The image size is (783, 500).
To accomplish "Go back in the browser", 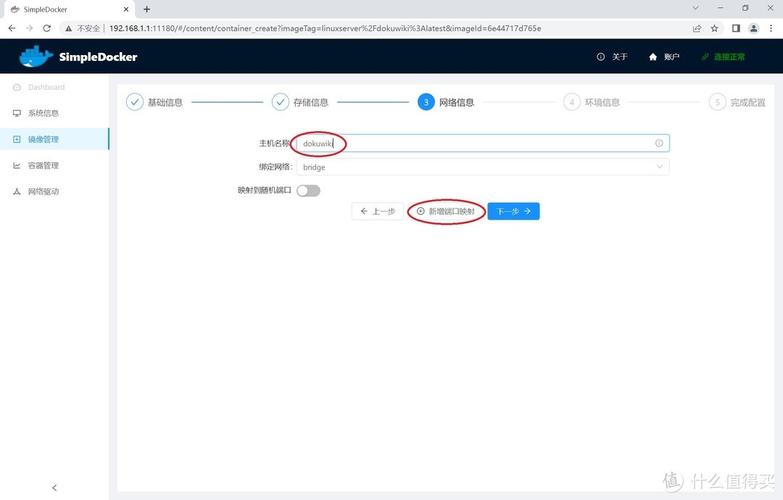I will (x=12, y=28).
